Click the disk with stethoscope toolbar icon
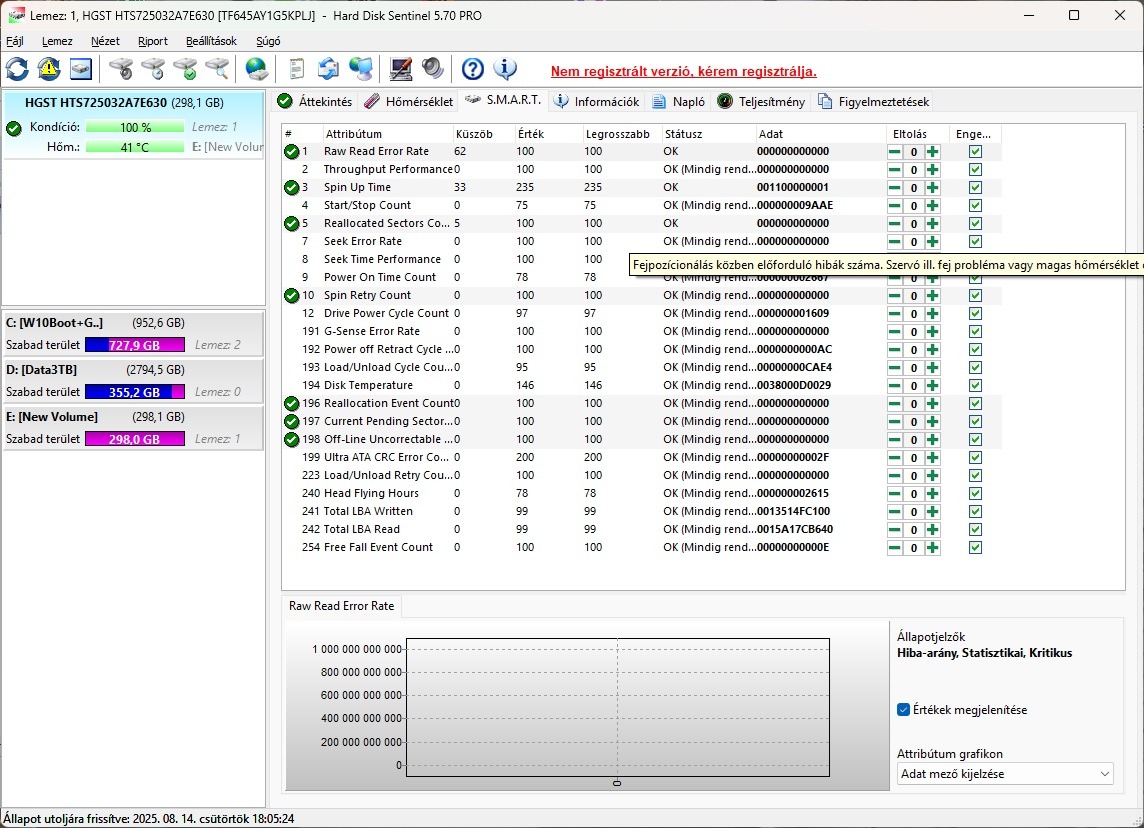 point(121,69)
